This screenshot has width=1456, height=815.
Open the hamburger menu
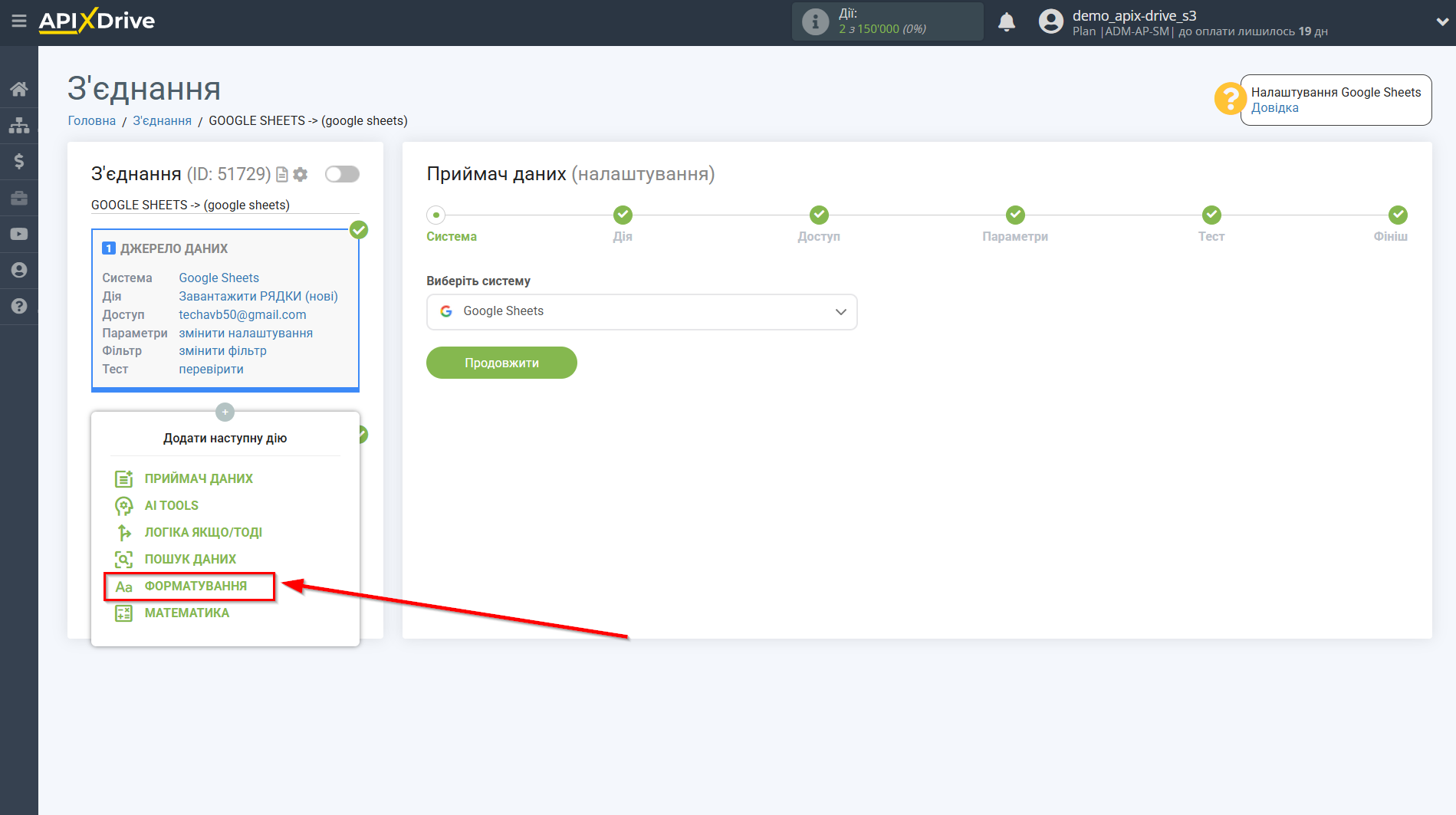tap(19, 21)
